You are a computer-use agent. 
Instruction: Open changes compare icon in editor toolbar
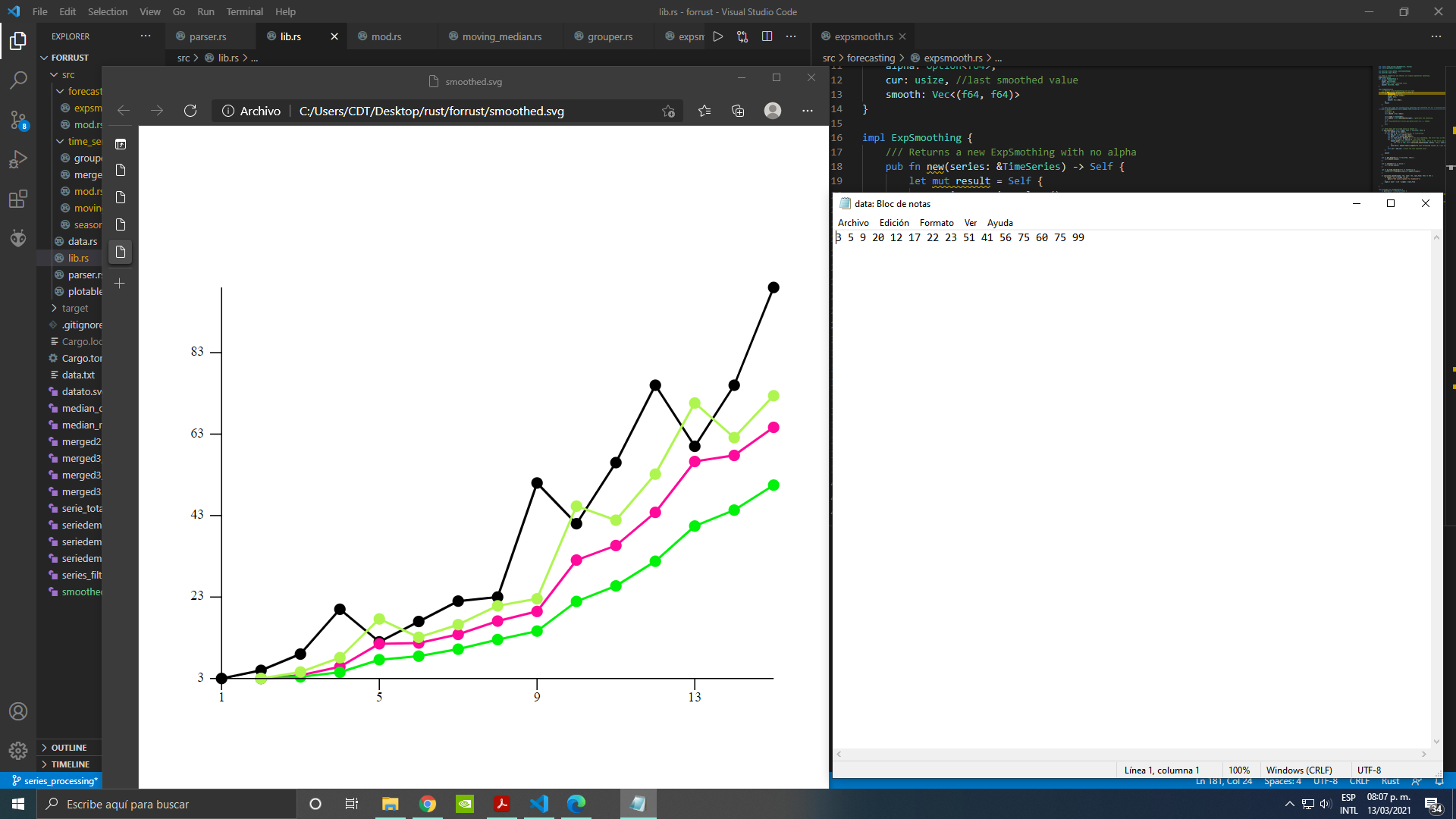tap(742, 36)
